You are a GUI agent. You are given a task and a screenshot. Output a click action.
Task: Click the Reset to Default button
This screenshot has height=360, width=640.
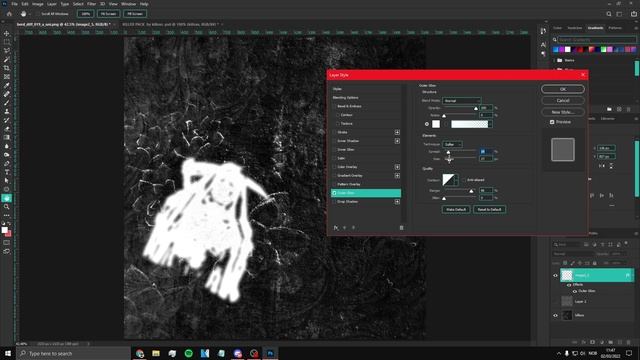(x=489, y=209)
